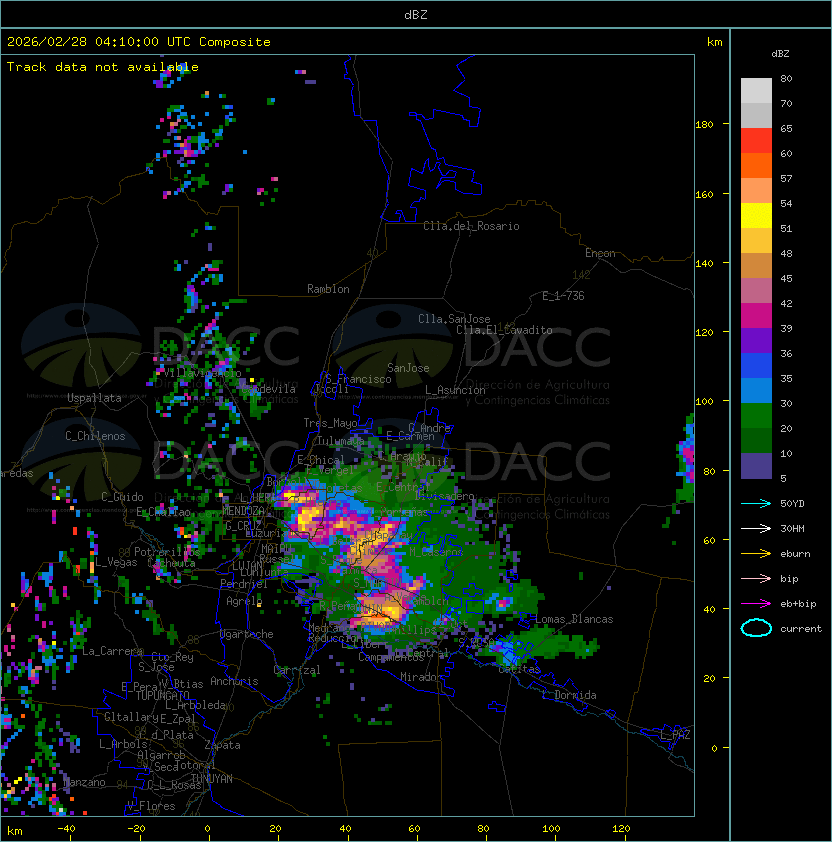Screen dimensions: 832x842
Task: Click the white 30HM arrow in legend
Action: coord(756,528)
